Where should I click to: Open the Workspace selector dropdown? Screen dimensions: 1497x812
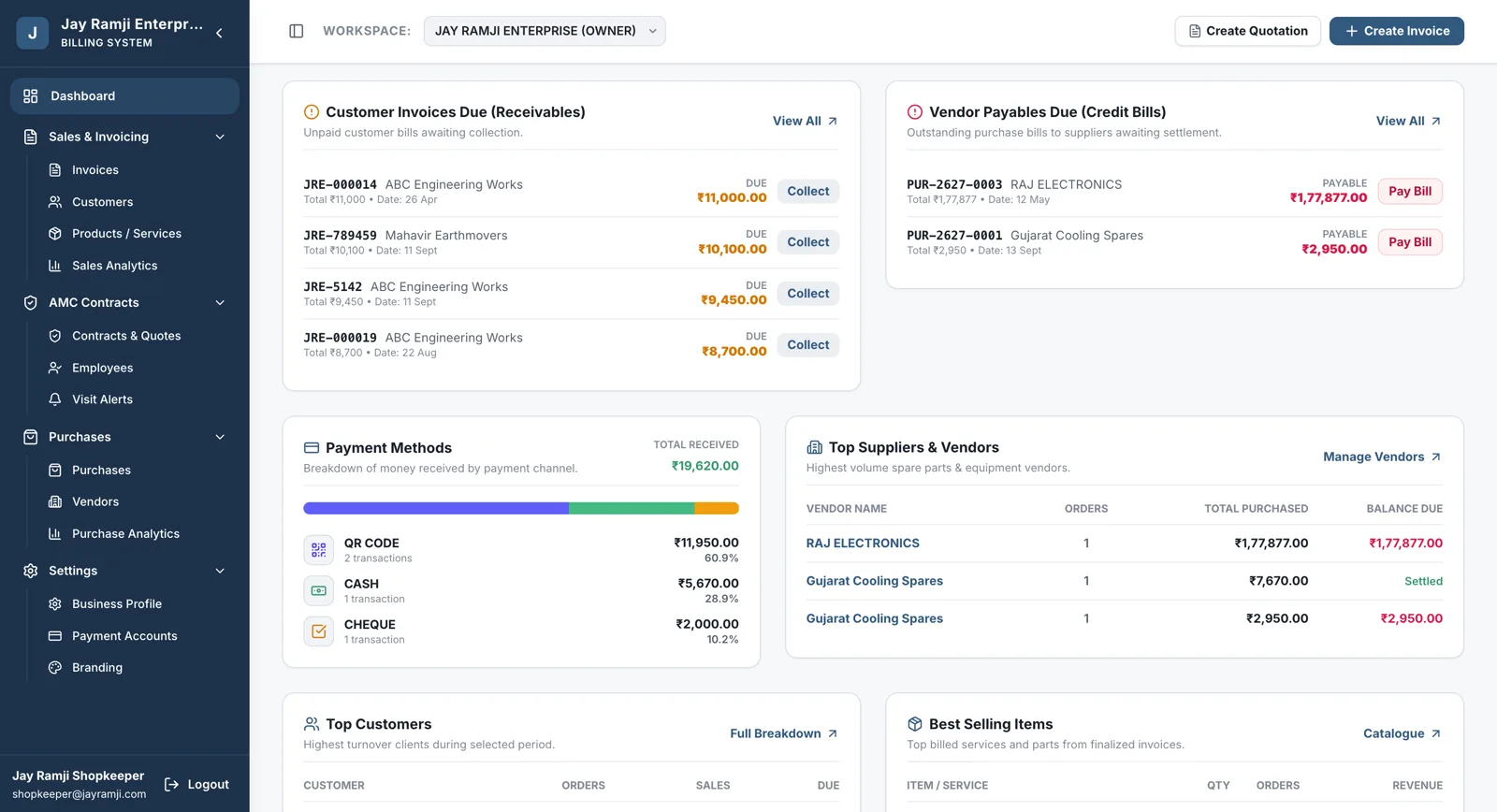[545, 31]
